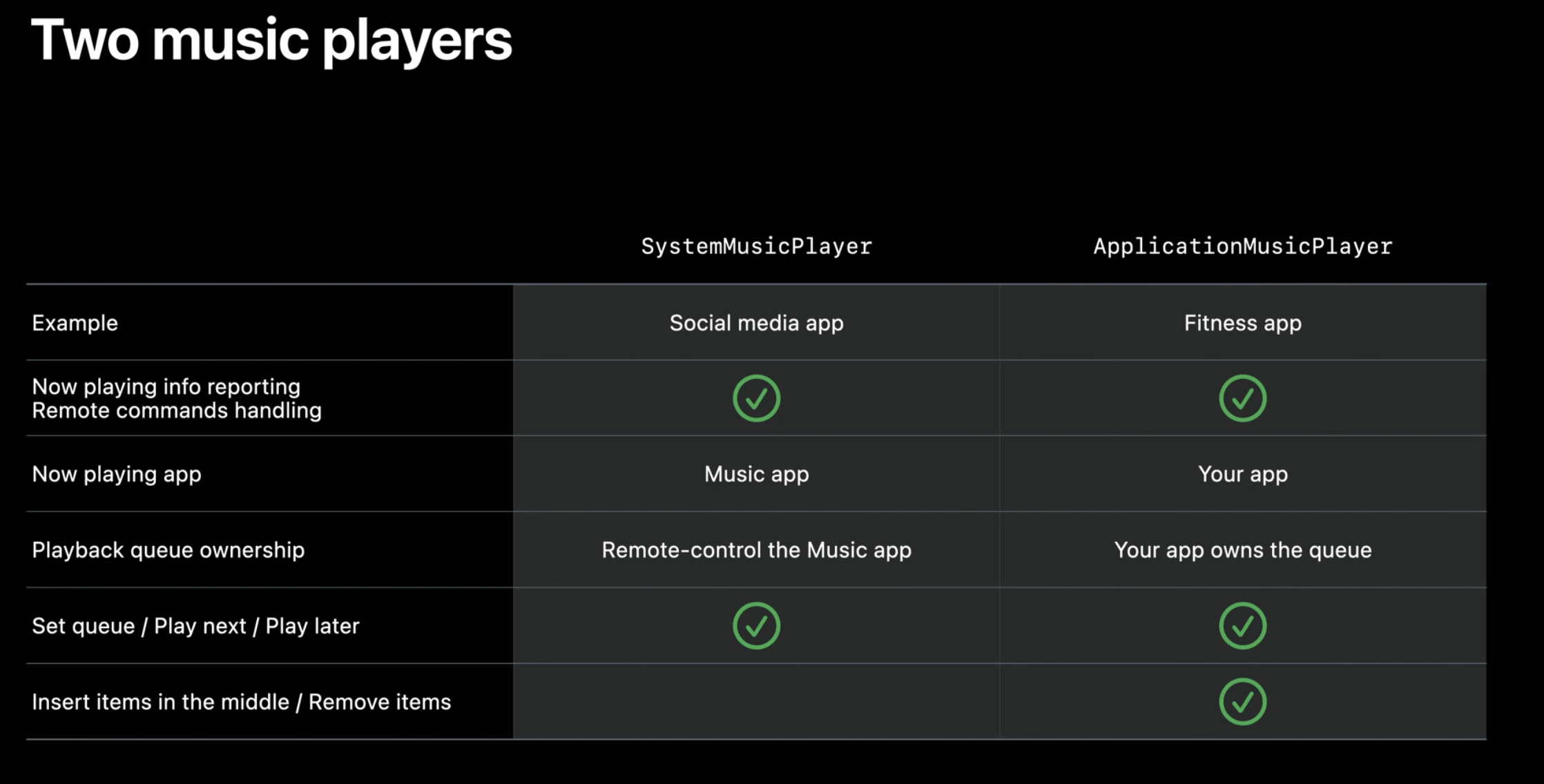
Task: Click SystemMusicPlayer now playing info checkmark
Action: pos(756,398)
